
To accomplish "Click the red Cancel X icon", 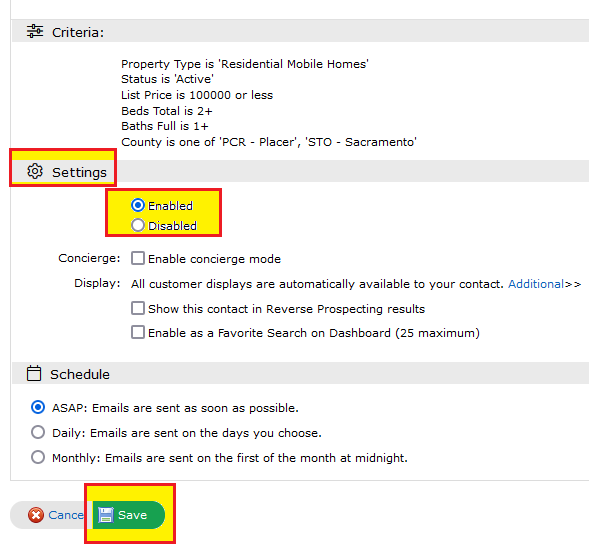I will pyautogui.click(x=36, y=515).
